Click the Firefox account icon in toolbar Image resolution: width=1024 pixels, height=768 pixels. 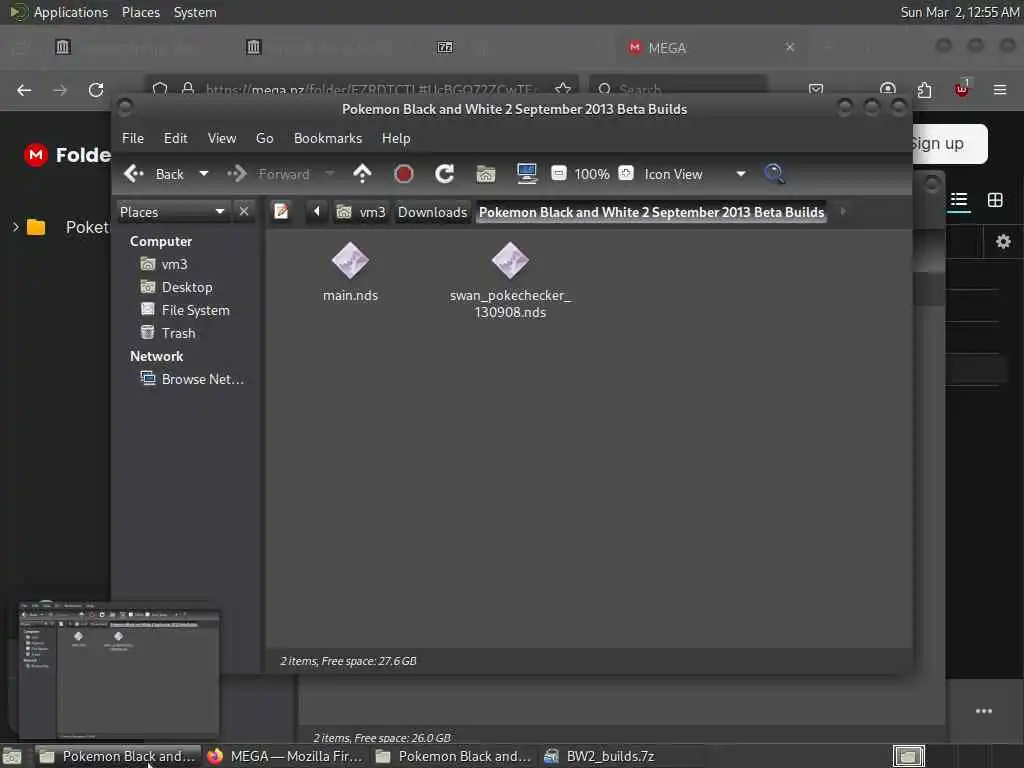pyautogui.click(x=887, y=89)
